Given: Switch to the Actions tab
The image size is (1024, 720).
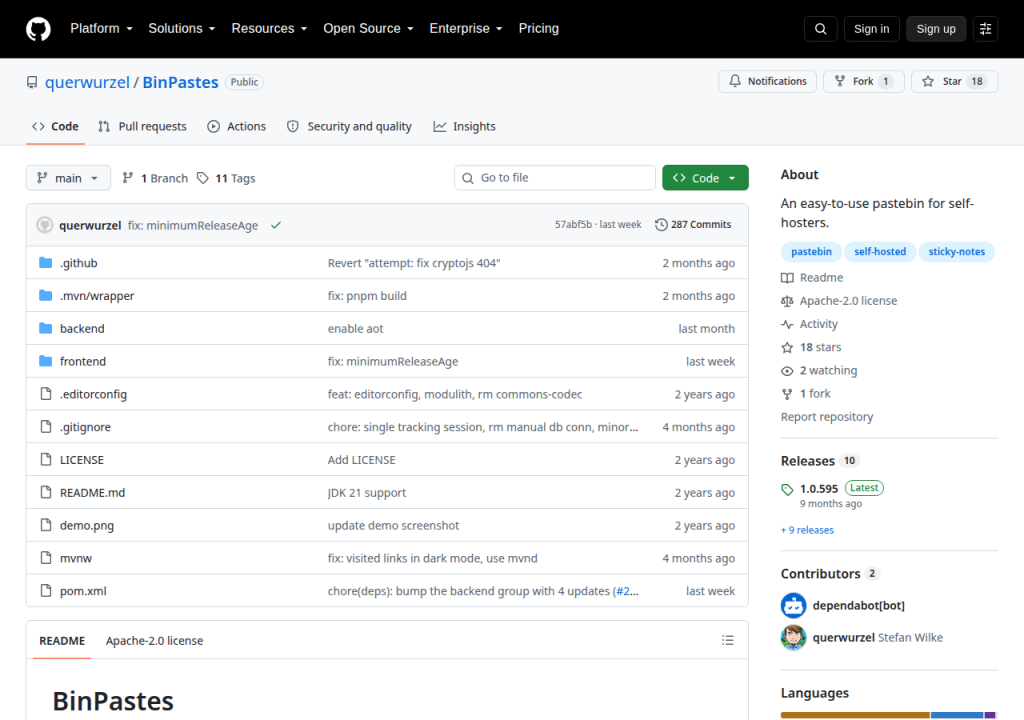Looking at the screenshot, I should click(237, 127).
